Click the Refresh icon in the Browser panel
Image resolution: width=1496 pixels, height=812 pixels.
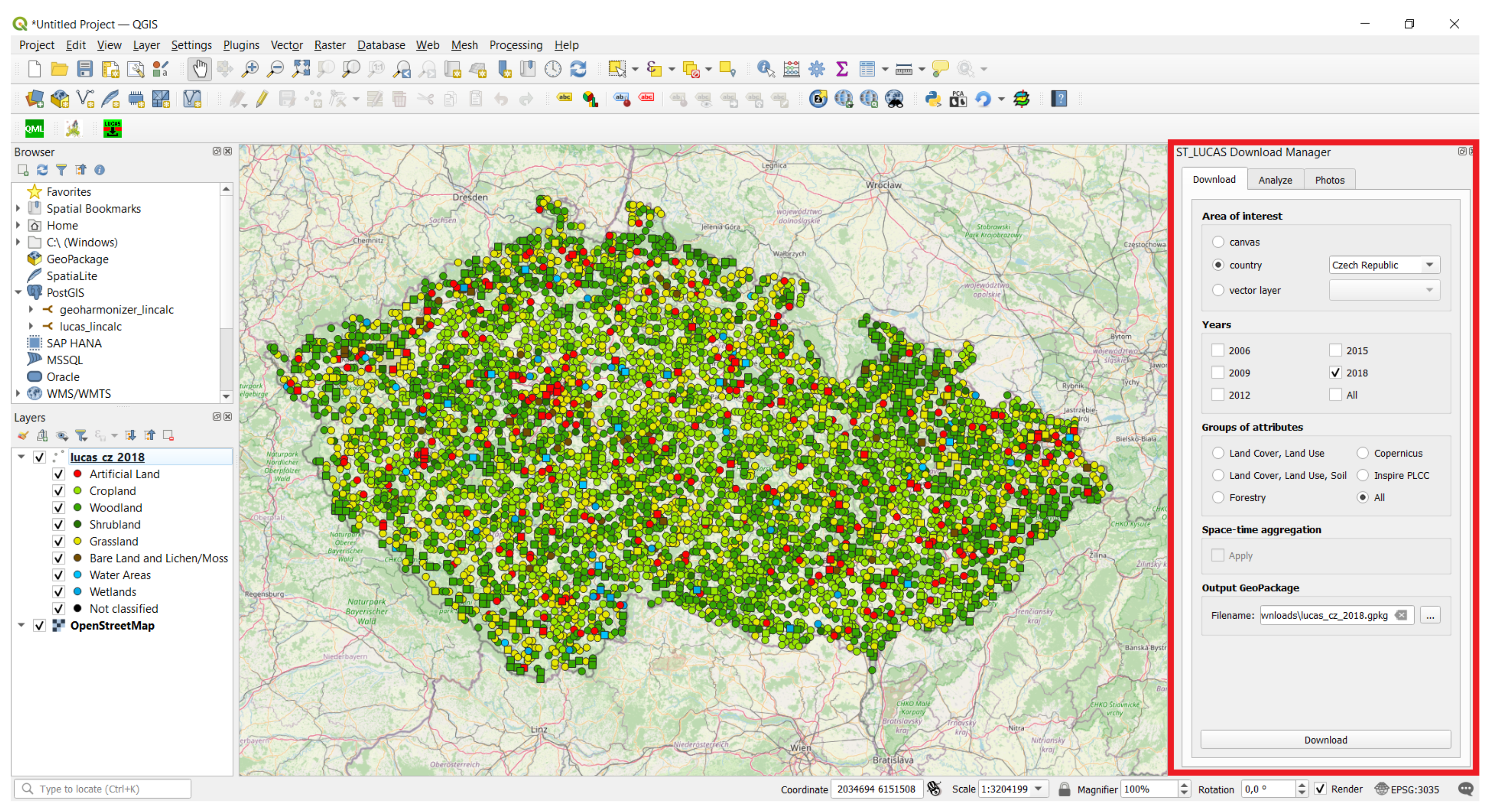tap(42, 170)
